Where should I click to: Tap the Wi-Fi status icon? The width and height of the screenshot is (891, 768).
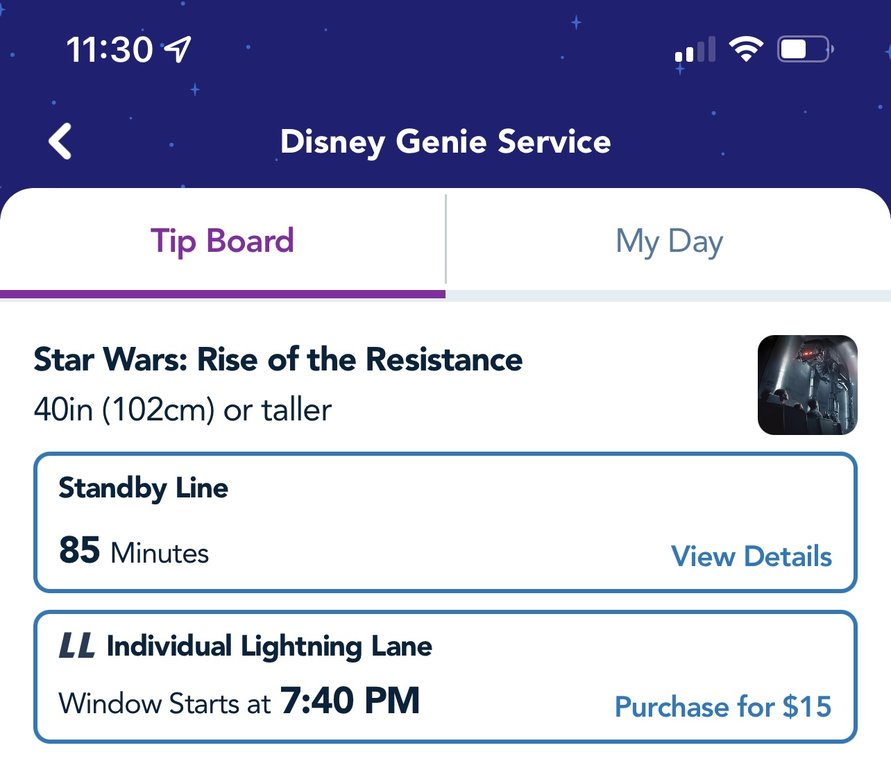[745, 49]
